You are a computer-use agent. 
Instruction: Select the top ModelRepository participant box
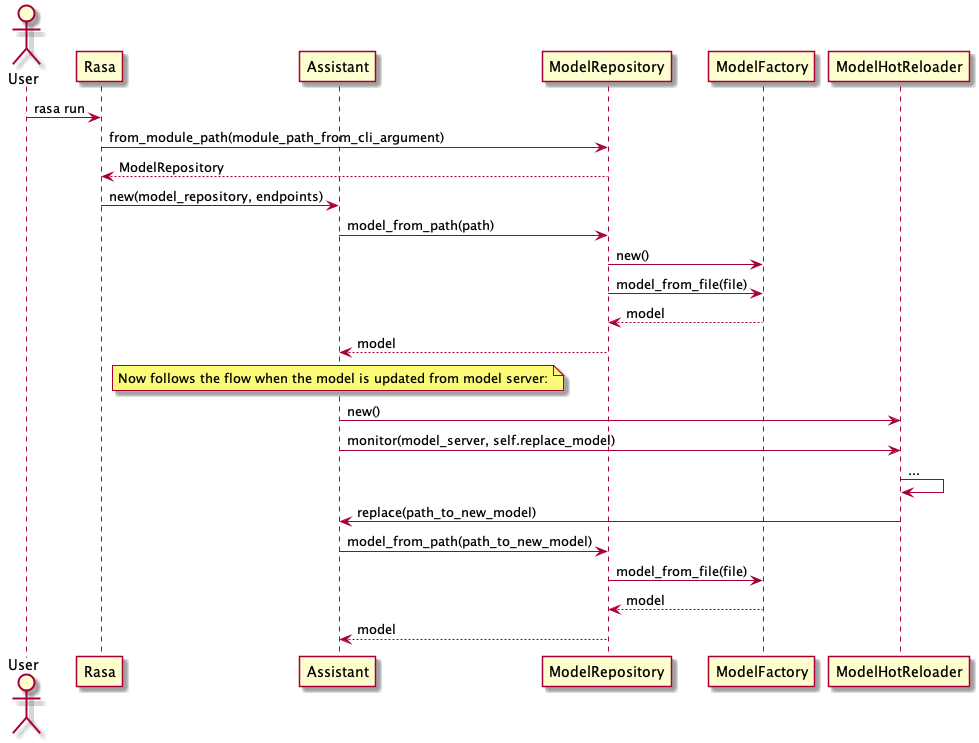pos(607,67)
